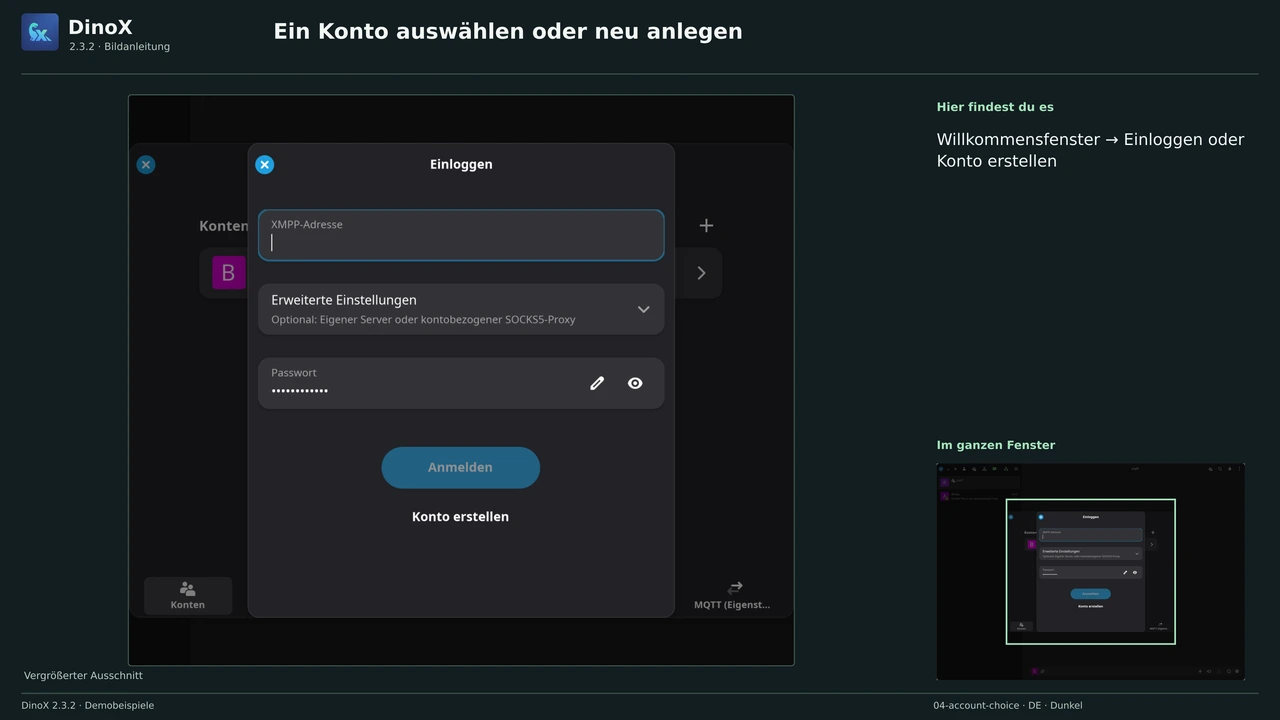Close the Einloggen dialog with blue X

coord(264,165)
